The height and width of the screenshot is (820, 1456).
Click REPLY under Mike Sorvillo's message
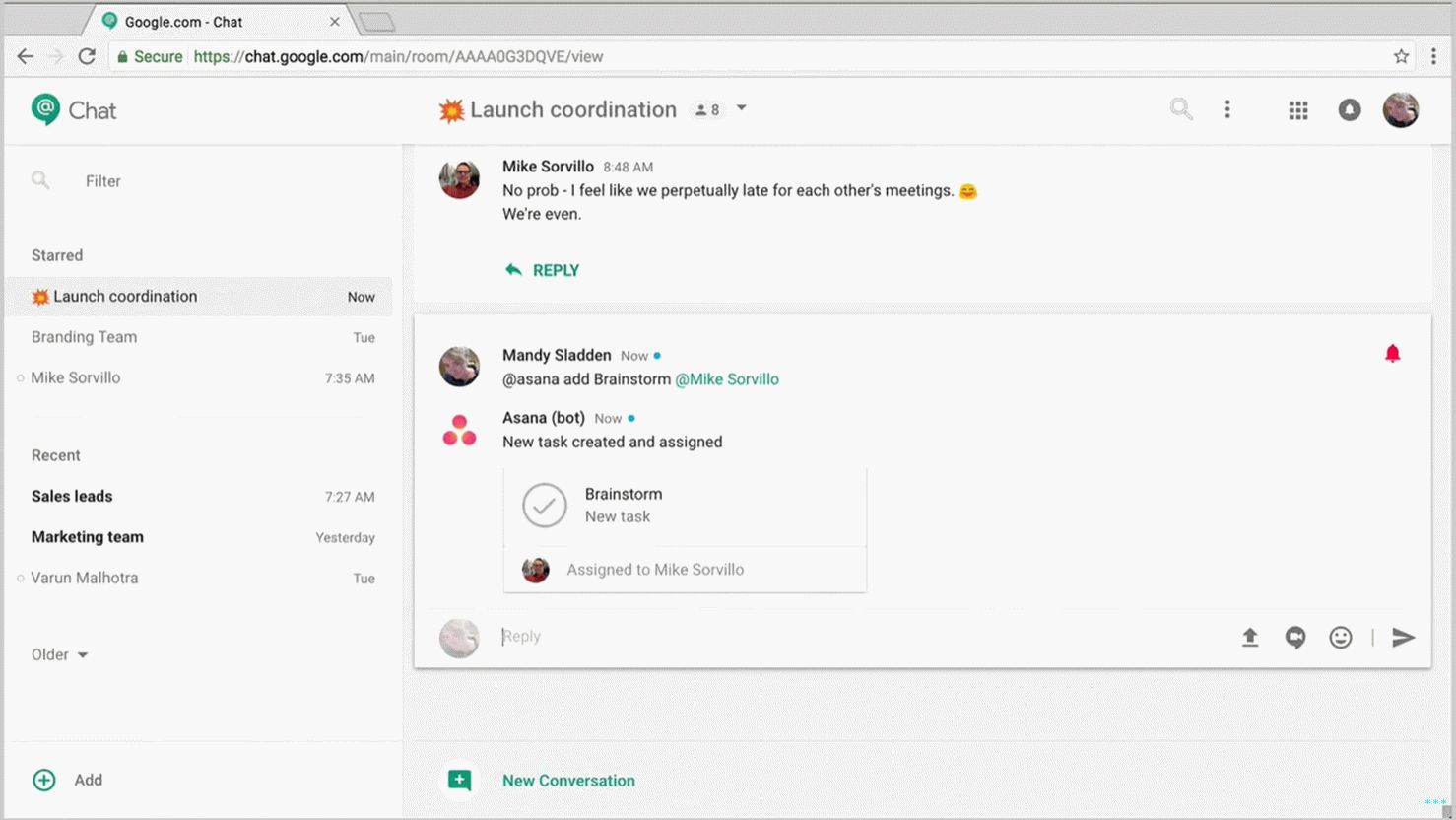point(543,270)
